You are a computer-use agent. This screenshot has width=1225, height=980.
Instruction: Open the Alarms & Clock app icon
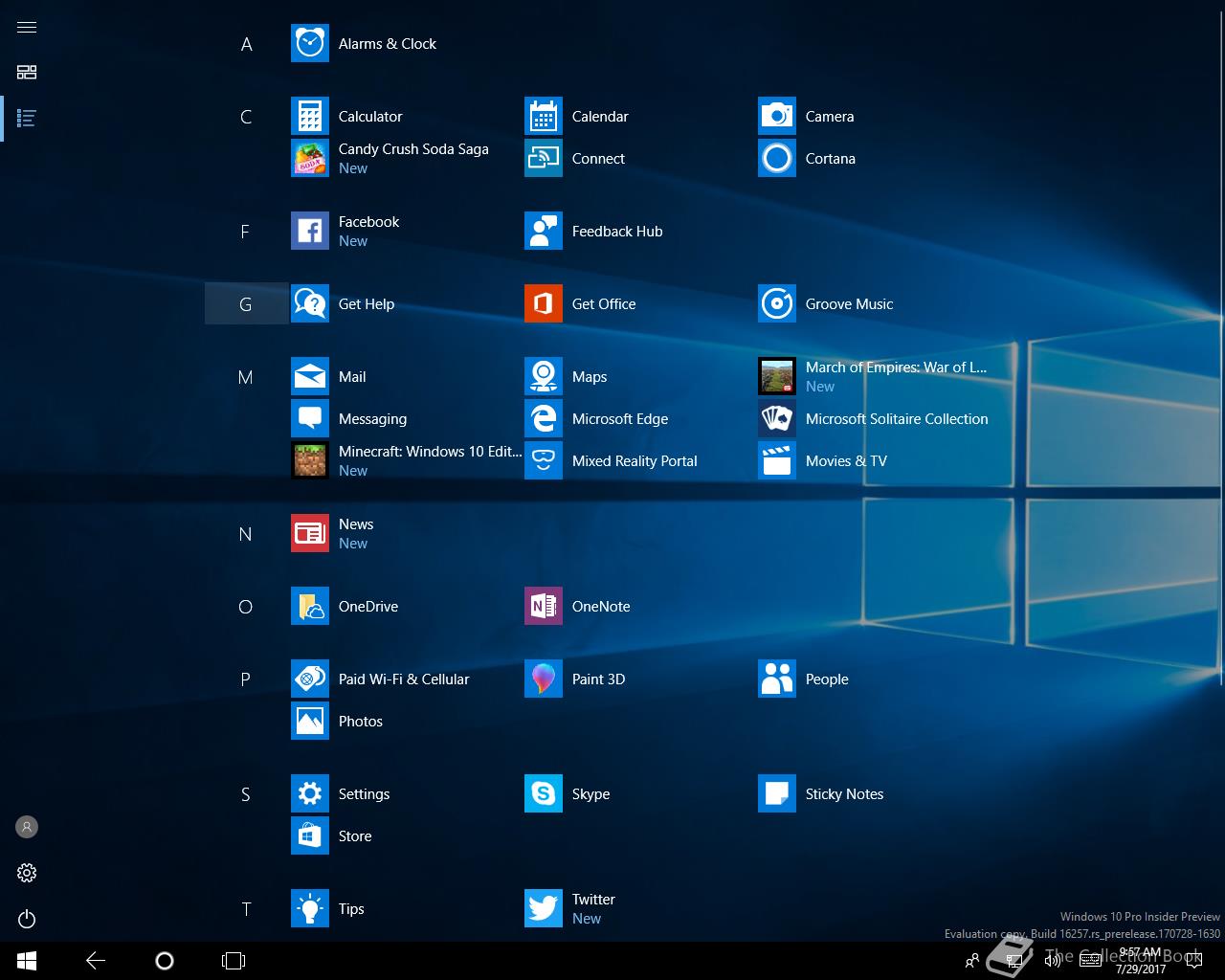310,44
